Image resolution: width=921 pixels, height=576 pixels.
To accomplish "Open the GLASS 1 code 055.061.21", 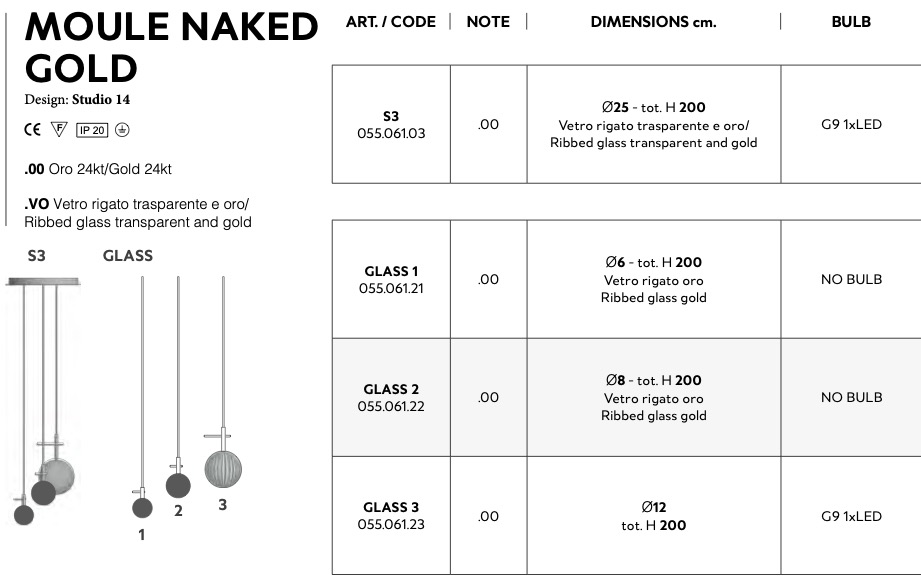I will click(391, 288).
